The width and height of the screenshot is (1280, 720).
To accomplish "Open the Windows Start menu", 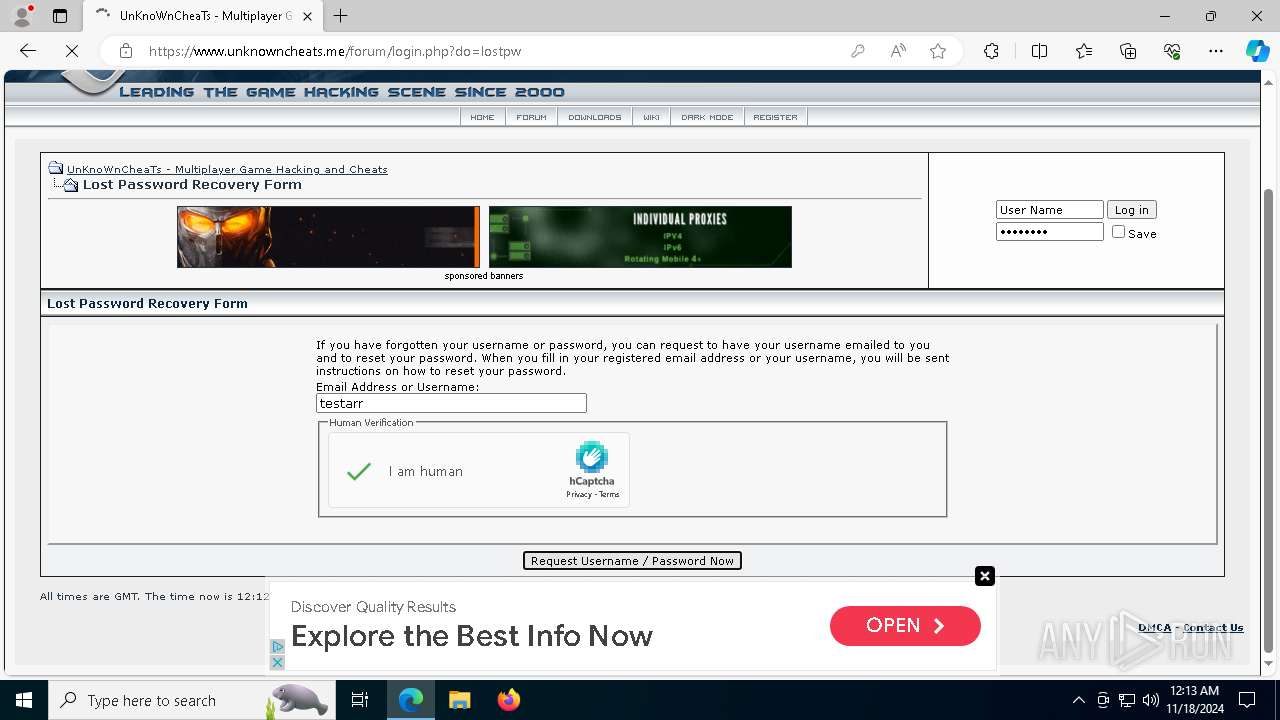I will click(x=24, y=700).
